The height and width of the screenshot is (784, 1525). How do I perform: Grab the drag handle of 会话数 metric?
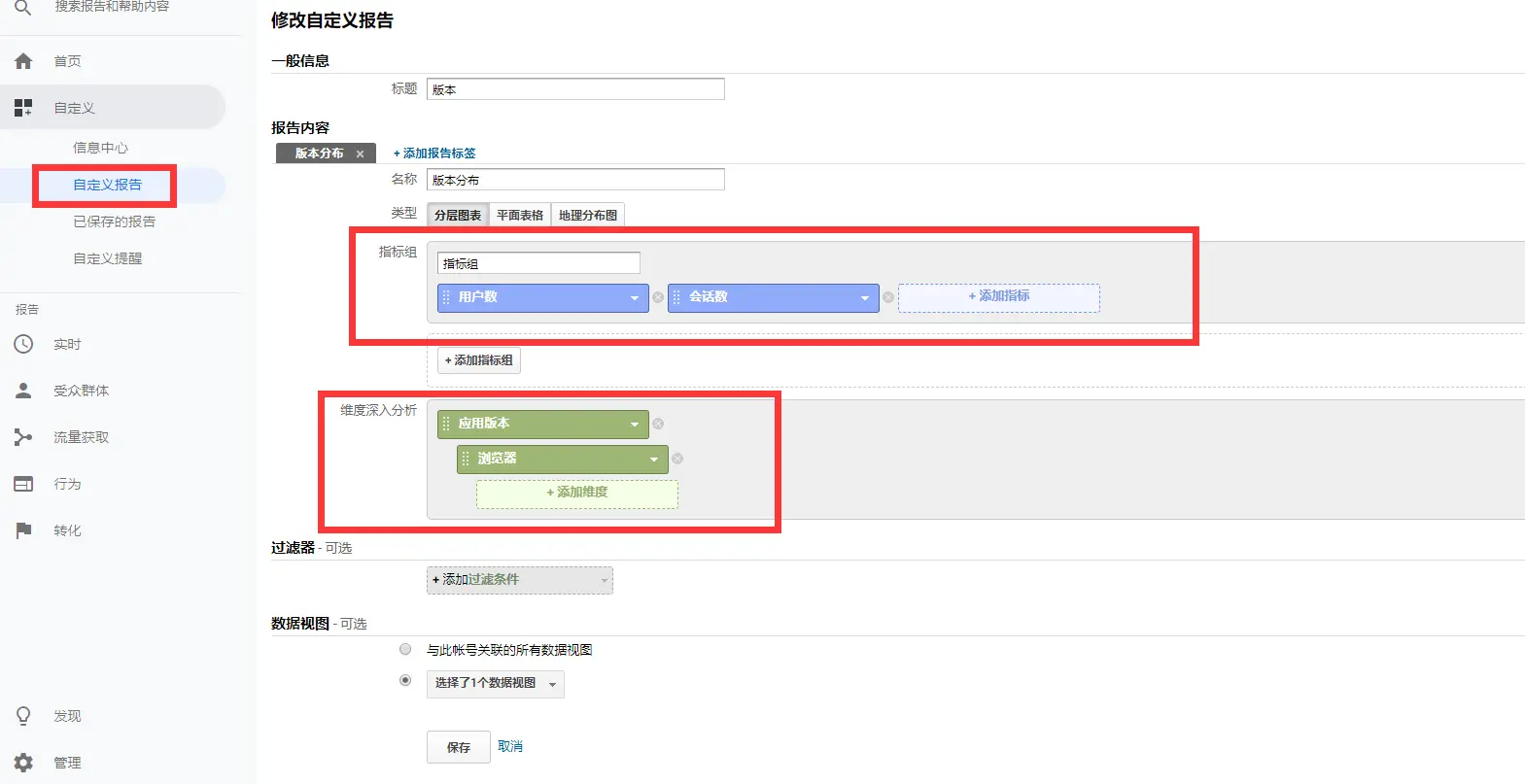[x=676, y=297]
